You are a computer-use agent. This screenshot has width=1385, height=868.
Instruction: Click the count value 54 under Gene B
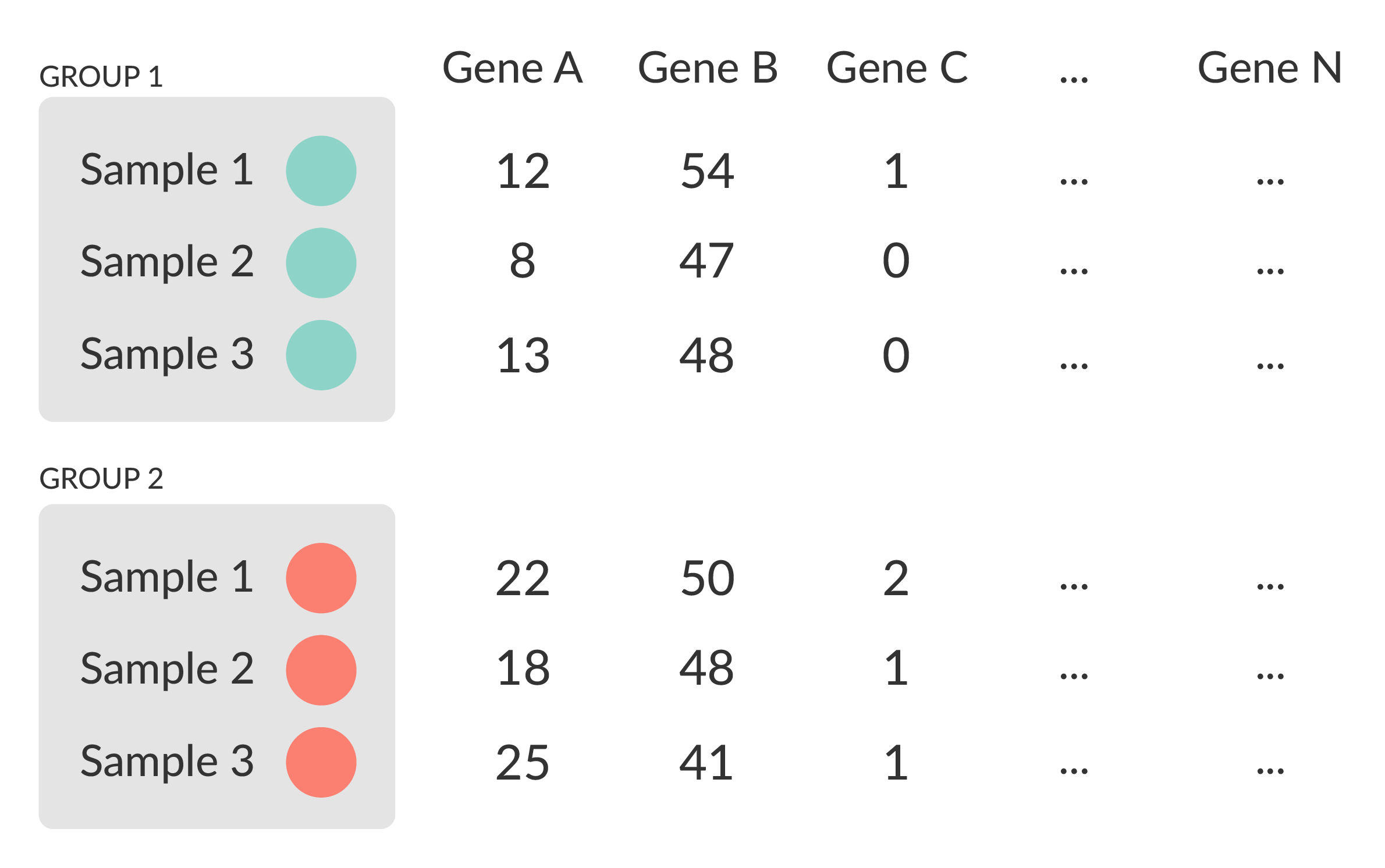(x=707, y=172)
